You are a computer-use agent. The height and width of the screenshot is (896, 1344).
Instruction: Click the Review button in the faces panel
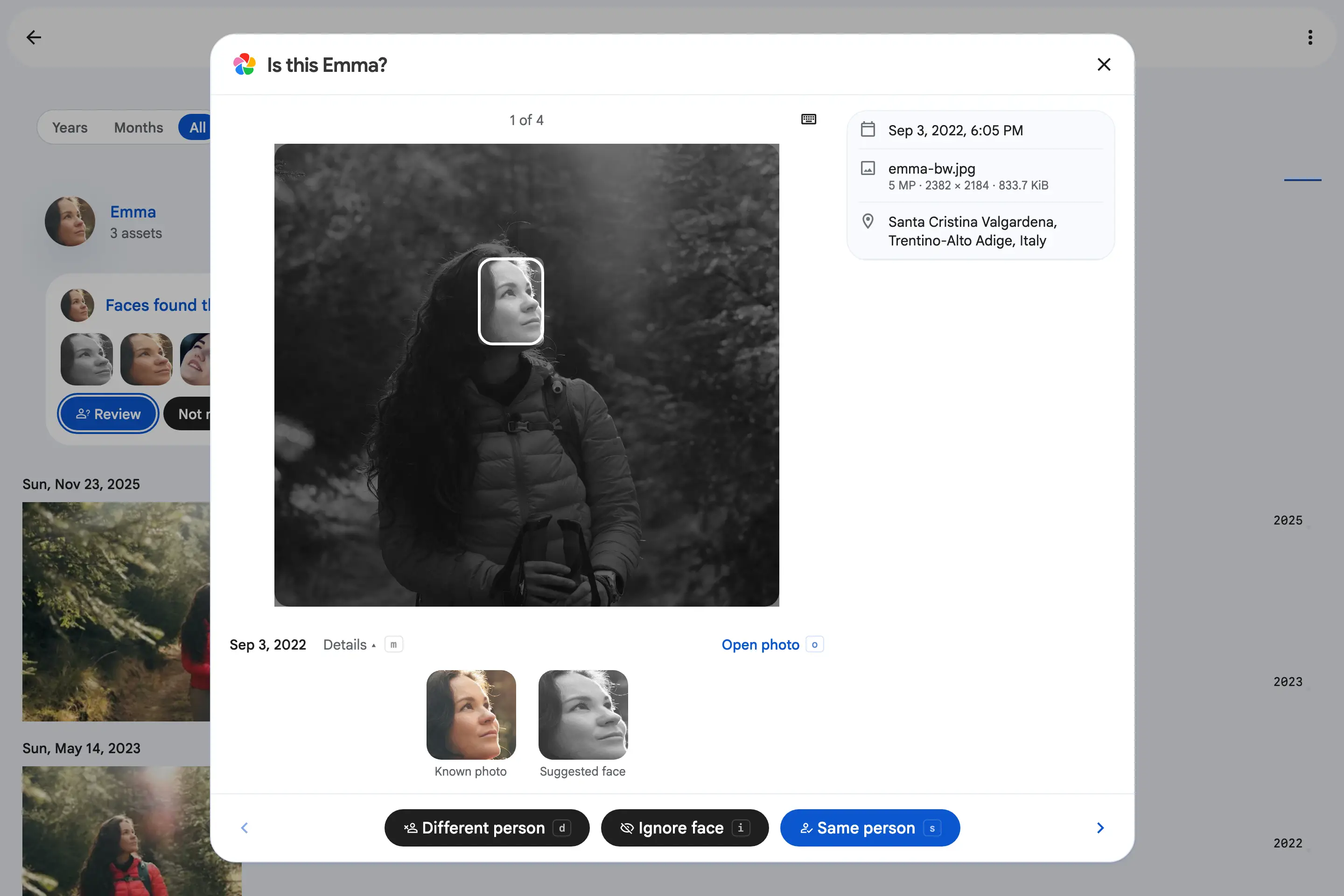pos(108,414)
